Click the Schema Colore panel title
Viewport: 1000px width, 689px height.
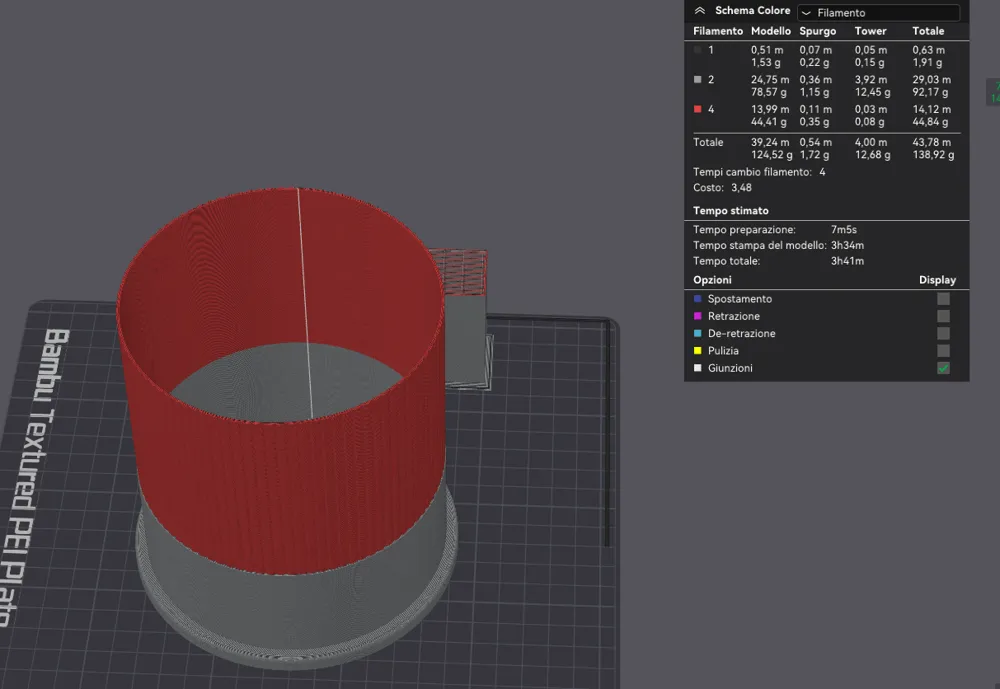pos(752,10)
